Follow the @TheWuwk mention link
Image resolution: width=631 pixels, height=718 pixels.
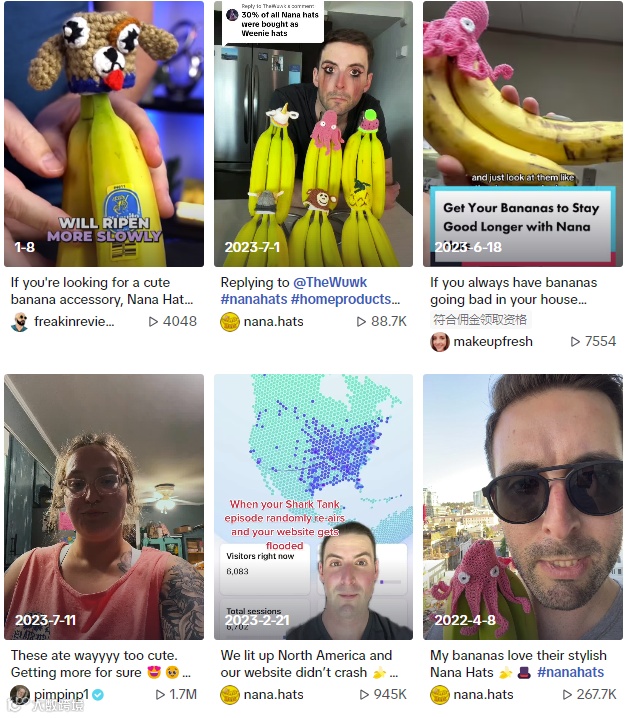pyautogui.click(x=330, y=283)
